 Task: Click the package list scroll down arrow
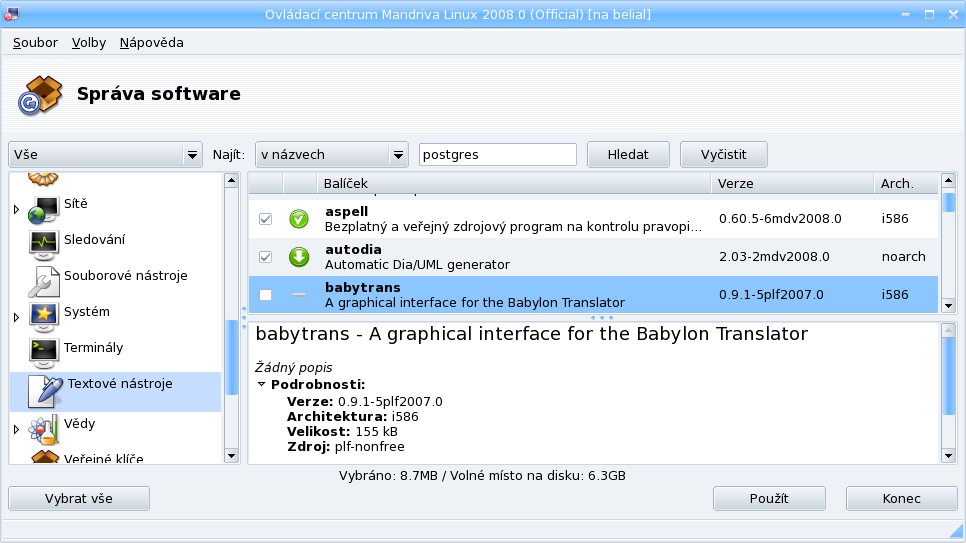tap(949, 306)
